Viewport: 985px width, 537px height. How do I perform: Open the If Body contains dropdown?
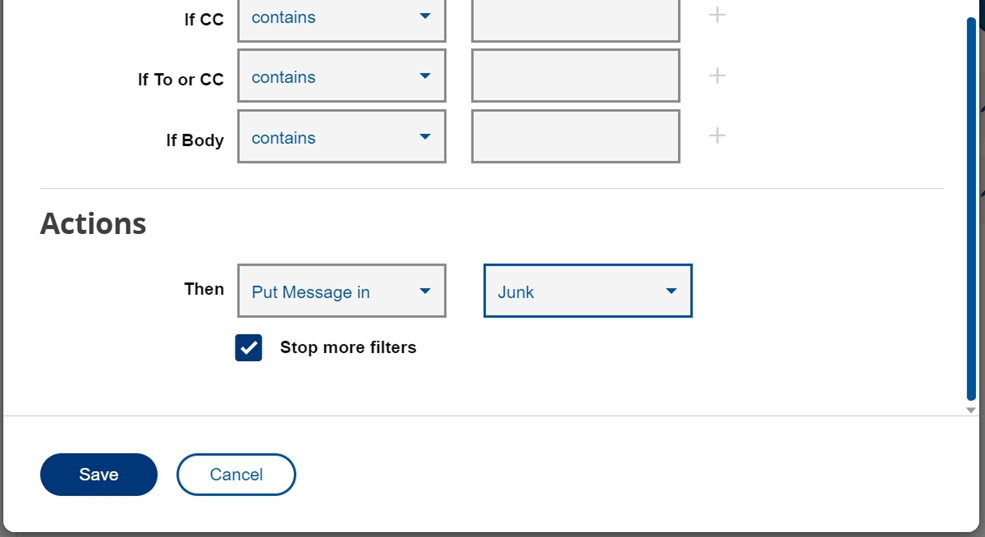click(341, 138)
